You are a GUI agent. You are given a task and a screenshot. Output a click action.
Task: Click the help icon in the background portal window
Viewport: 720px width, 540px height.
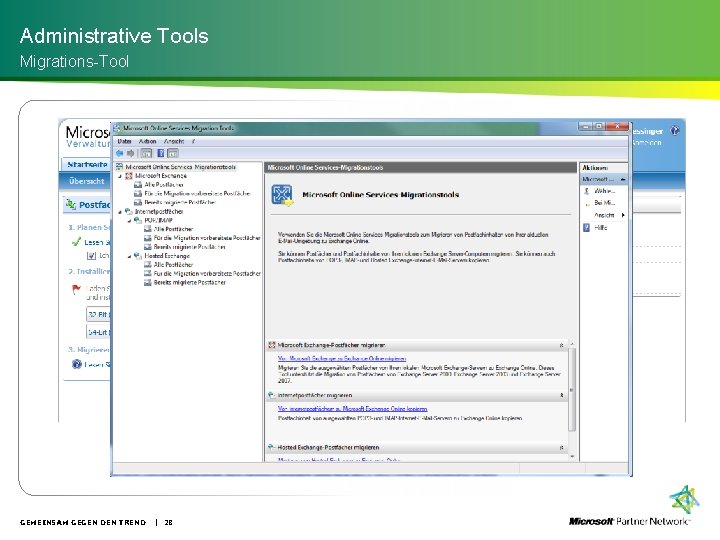675,131
